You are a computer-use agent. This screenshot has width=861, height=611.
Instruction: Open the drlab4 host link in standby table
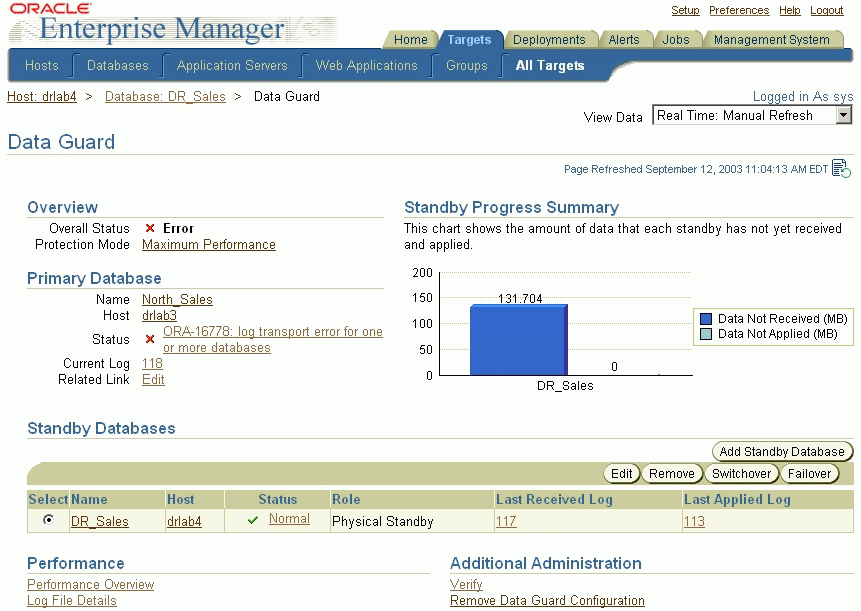(184, 521)
